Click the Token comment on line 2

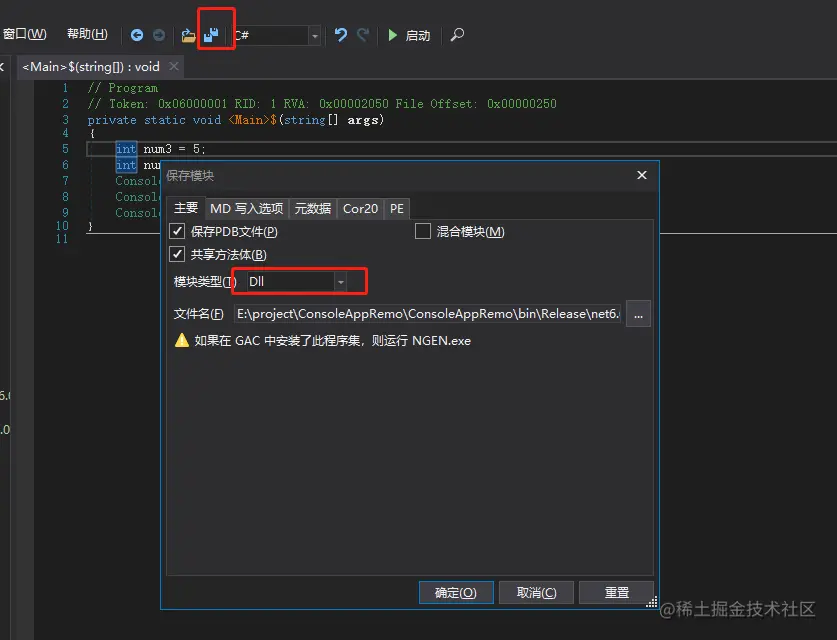(322, 104)
